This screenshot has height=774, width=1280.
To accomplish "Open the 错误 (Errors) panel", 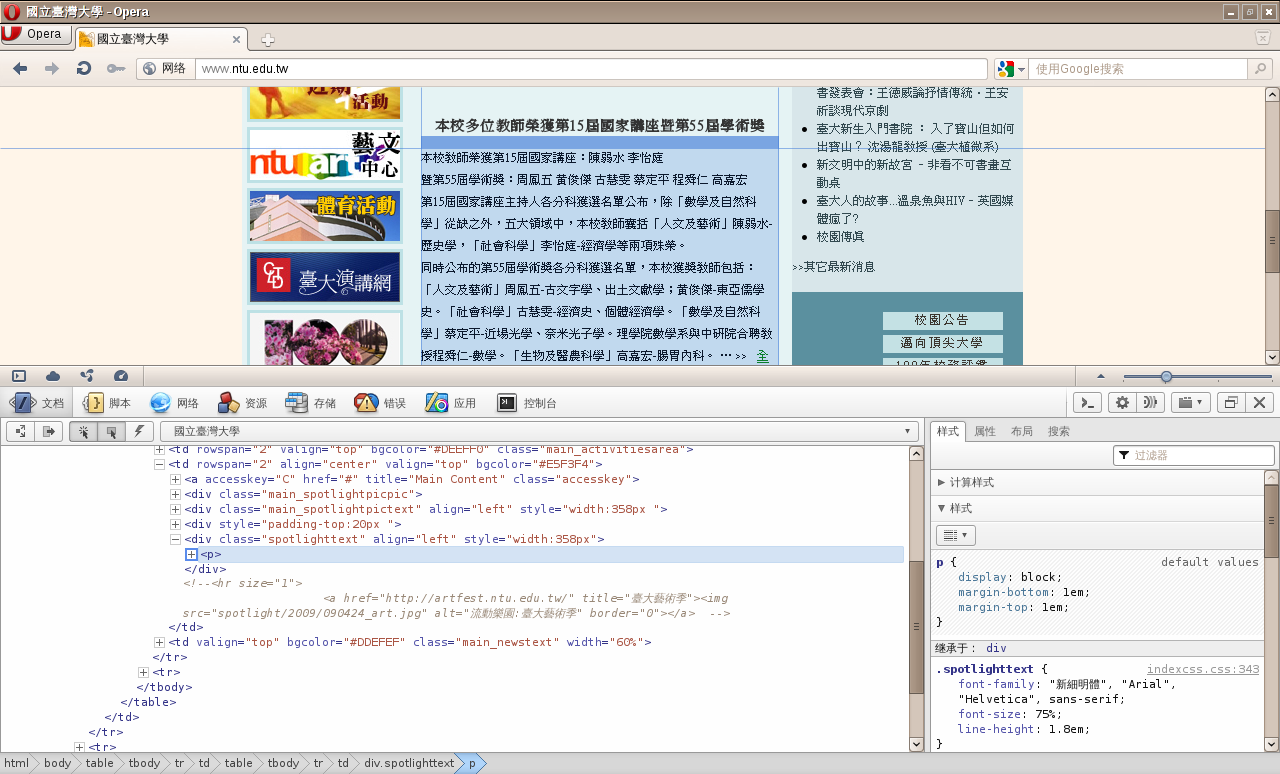I will [380, 403].
